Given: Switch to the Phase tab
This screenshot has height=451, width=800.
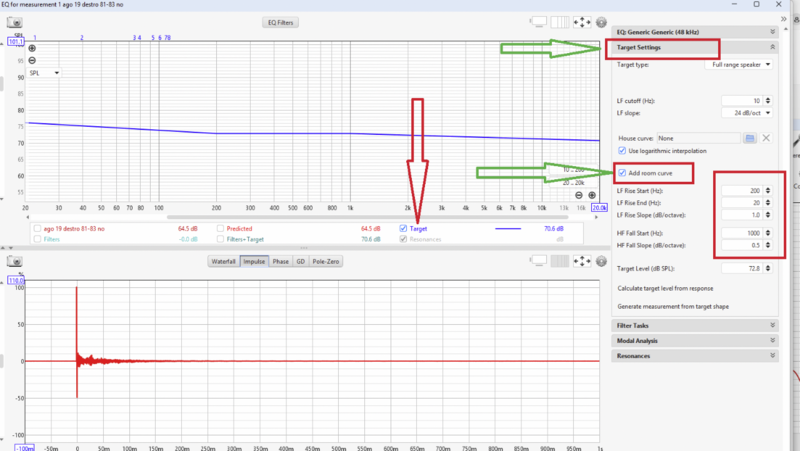Looking at the screenshot, I should tap(281, 261).
